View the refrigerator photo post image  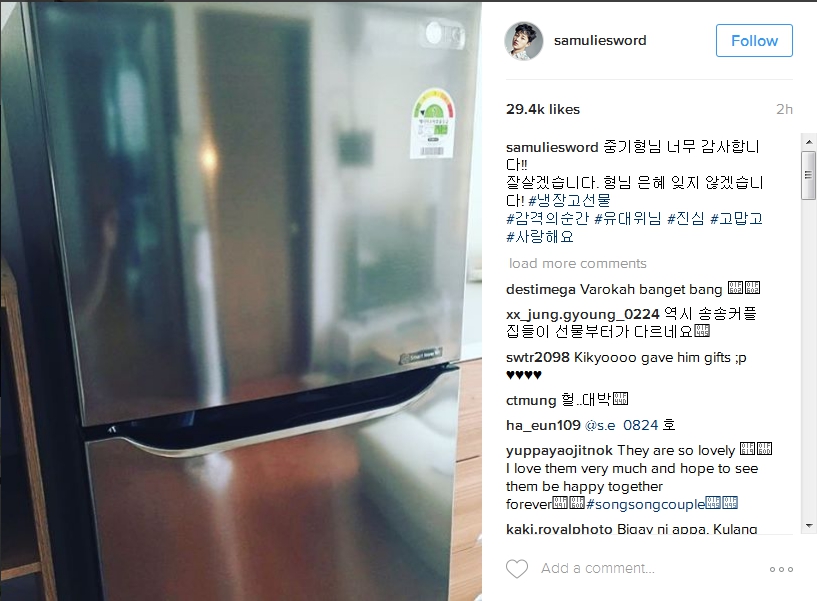(241, 301)
